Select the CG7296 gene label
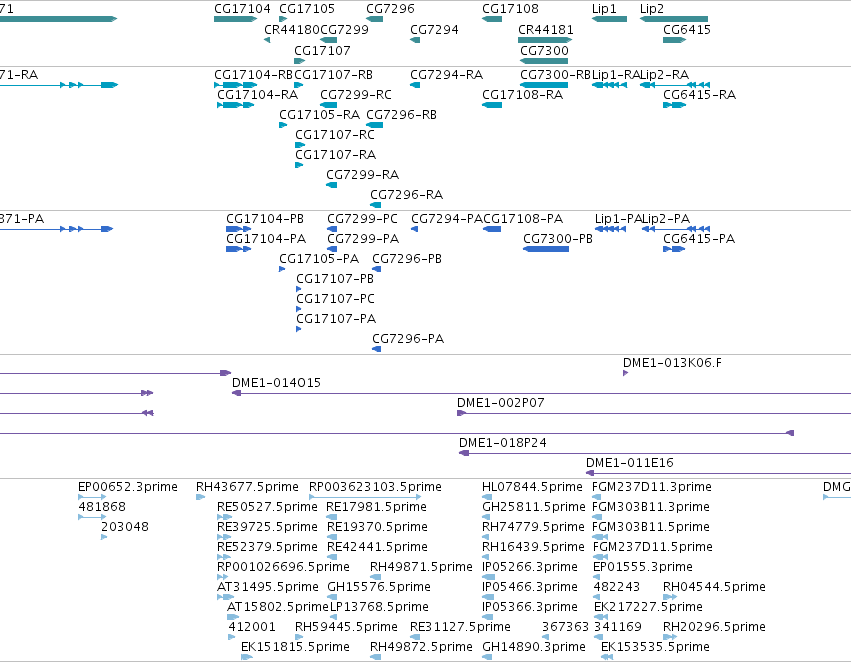This screenshot has height=662, width=851. pyautogui.click(x=390, y=9)
